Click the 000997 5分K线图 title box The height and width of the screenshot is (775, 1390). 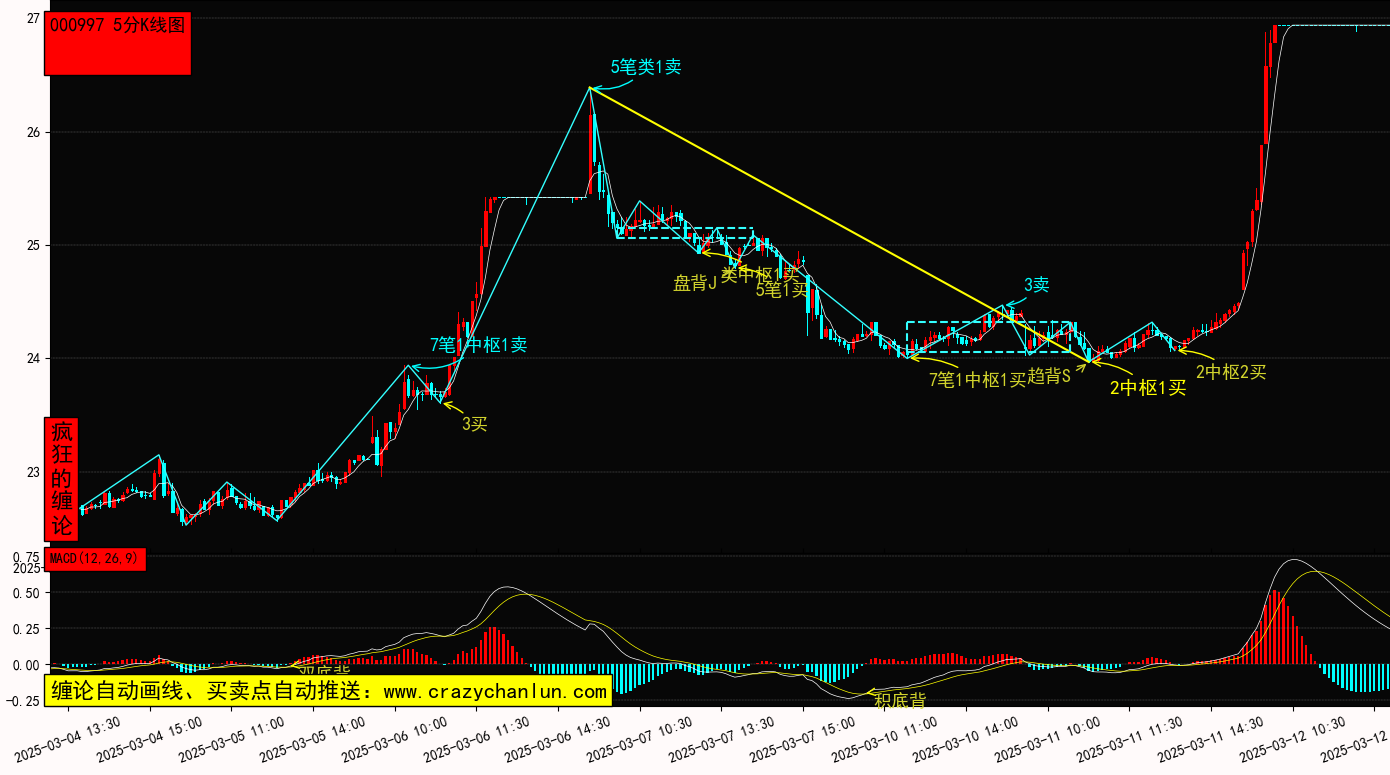pos(118,44)
